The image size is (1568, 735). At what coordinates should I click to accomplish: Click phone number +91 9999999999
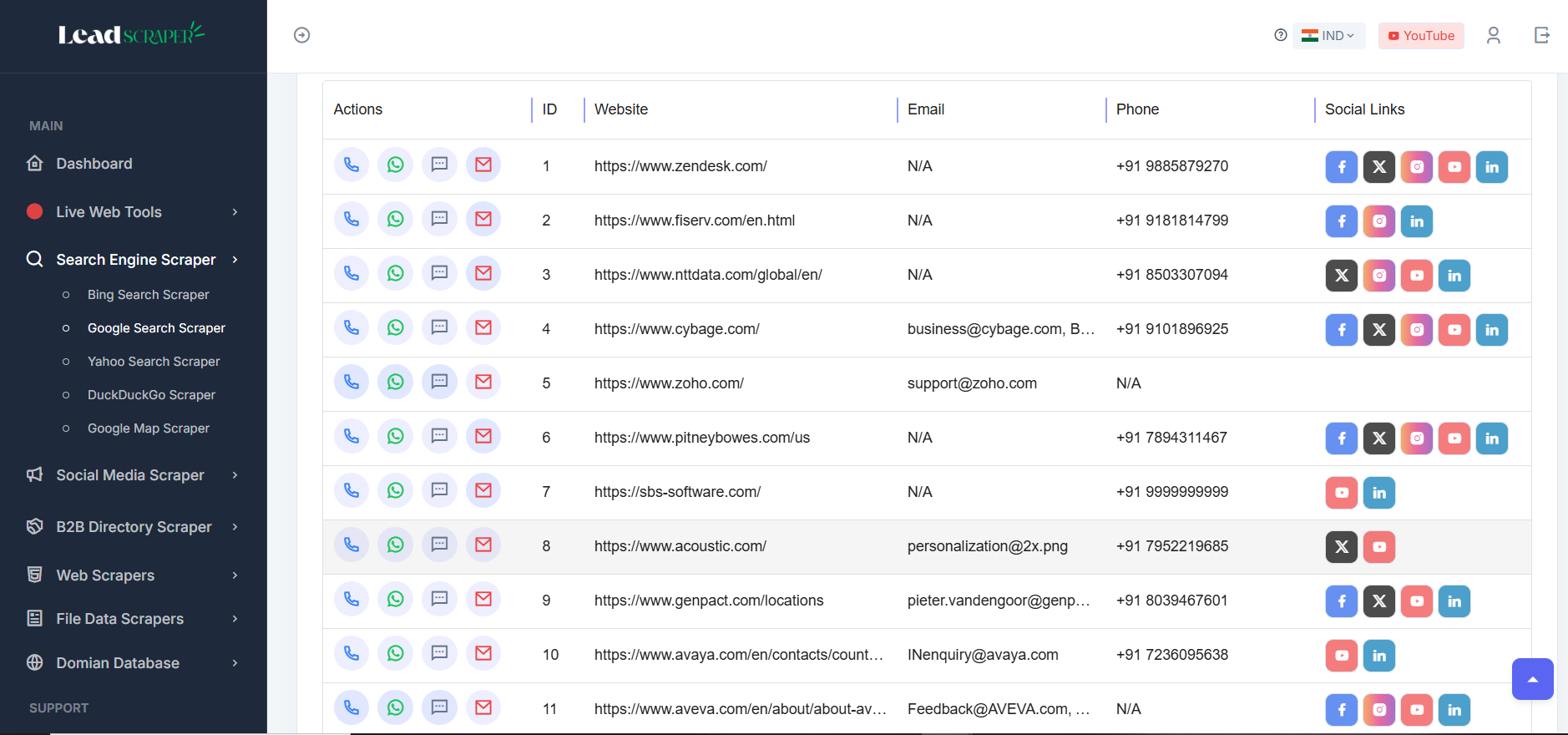click(1172, 492)
